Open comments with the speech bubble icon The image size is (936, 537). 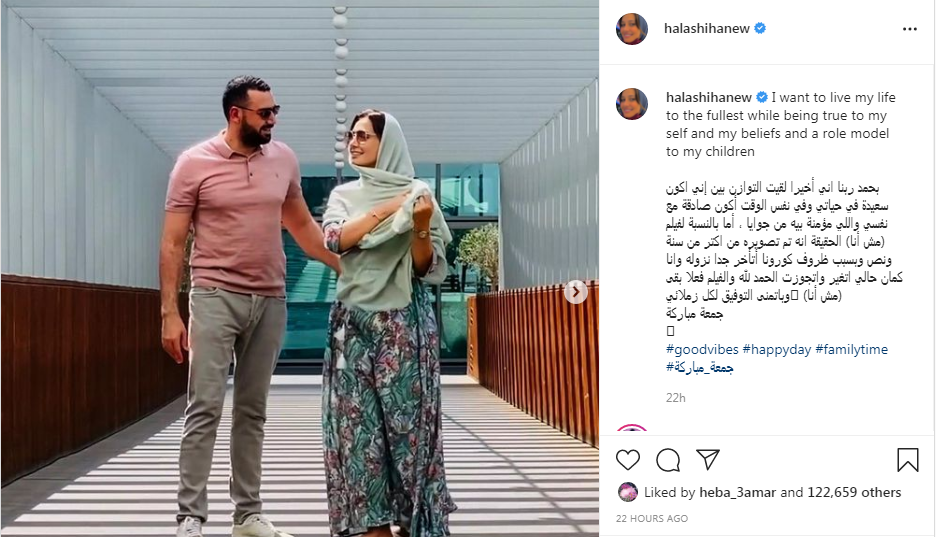(x=668, y=460)
